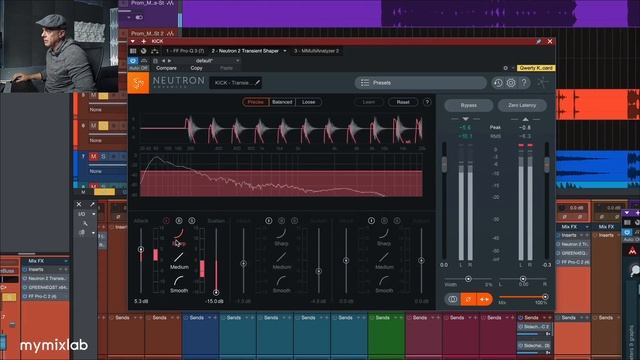Click the Learn button
Screen dimensions: 640x360
pyautogui.click(x=369, y=102)
